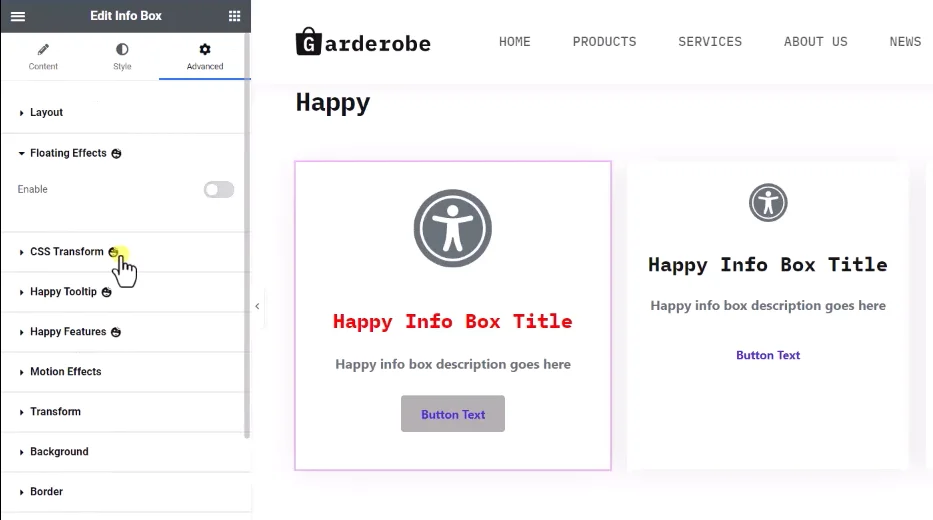Click the Edit Info Box panel title

coord(126,16)
